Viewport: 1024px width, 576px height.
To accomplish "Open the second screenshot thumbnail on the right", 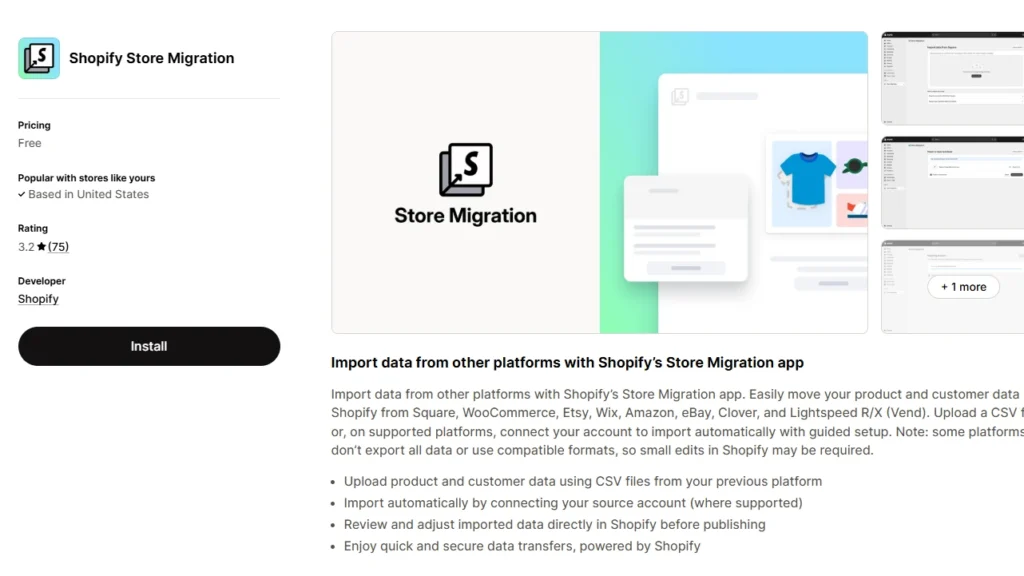I will [x=952, y=182].
